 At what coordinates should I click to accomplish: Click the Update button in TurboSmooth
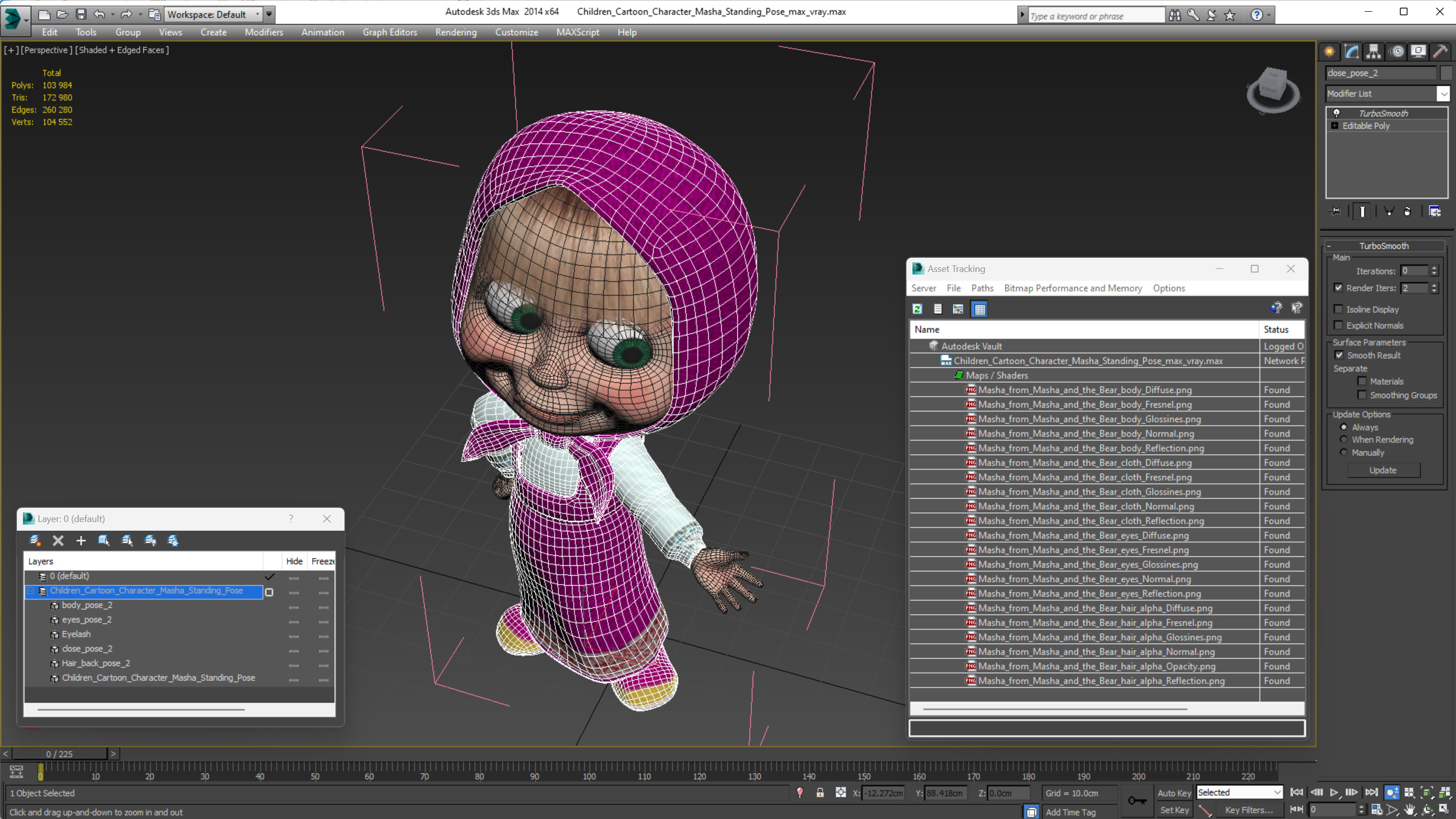coord(1383,470)
